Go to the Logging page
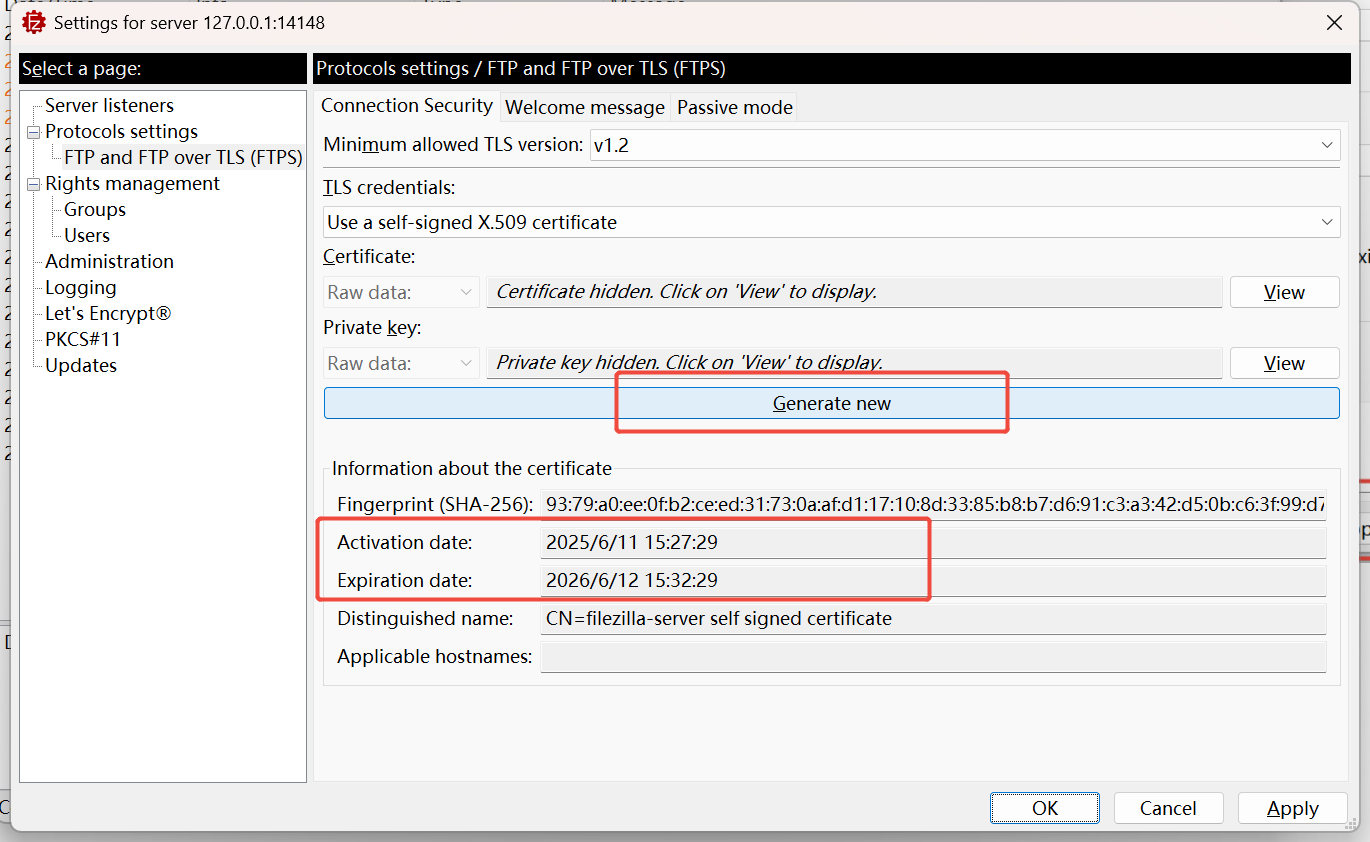1370x842 pixels. (80, 287)
